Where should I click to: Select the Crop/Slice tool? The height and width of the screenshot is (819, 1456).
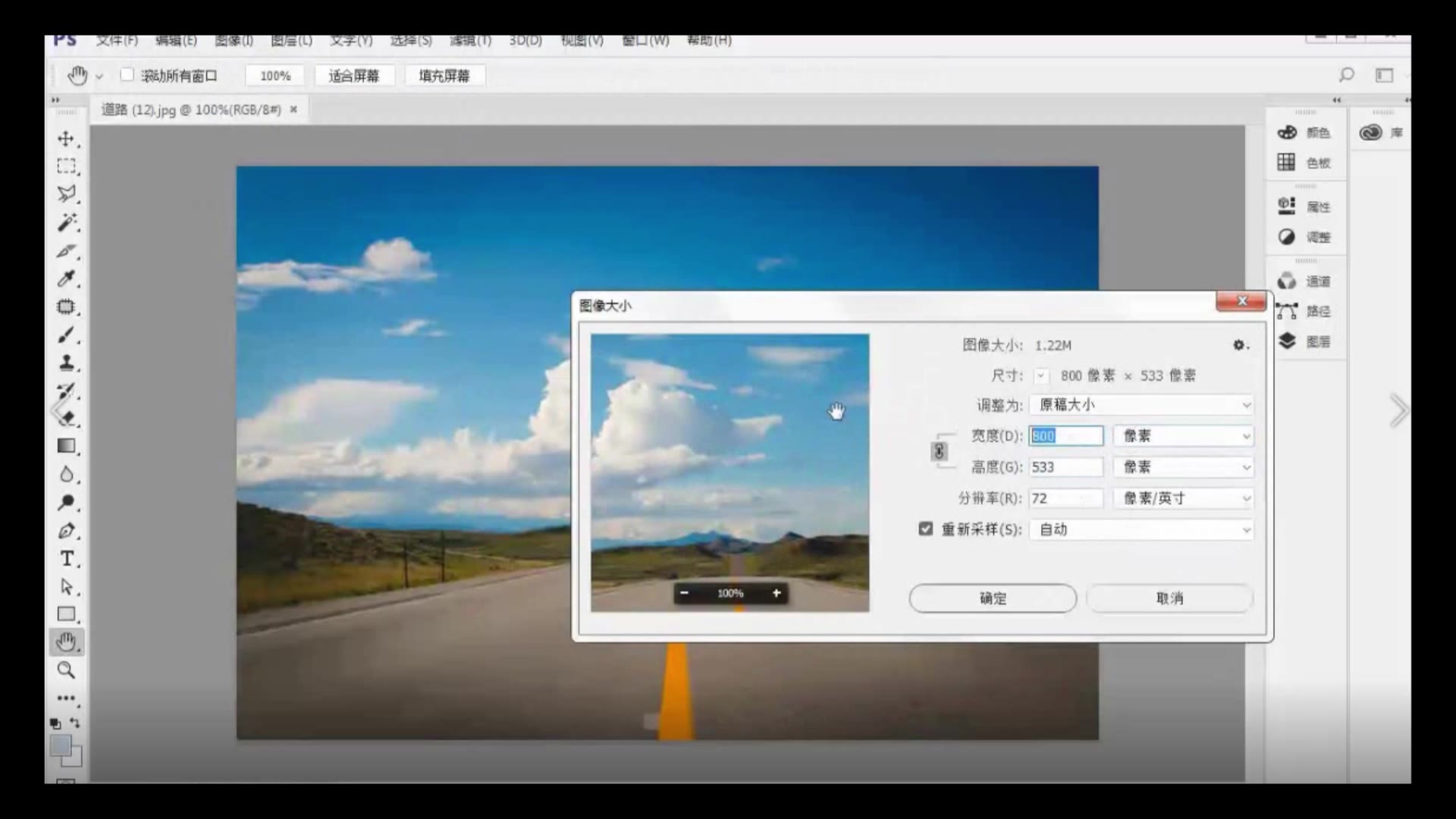click(67, 250)
